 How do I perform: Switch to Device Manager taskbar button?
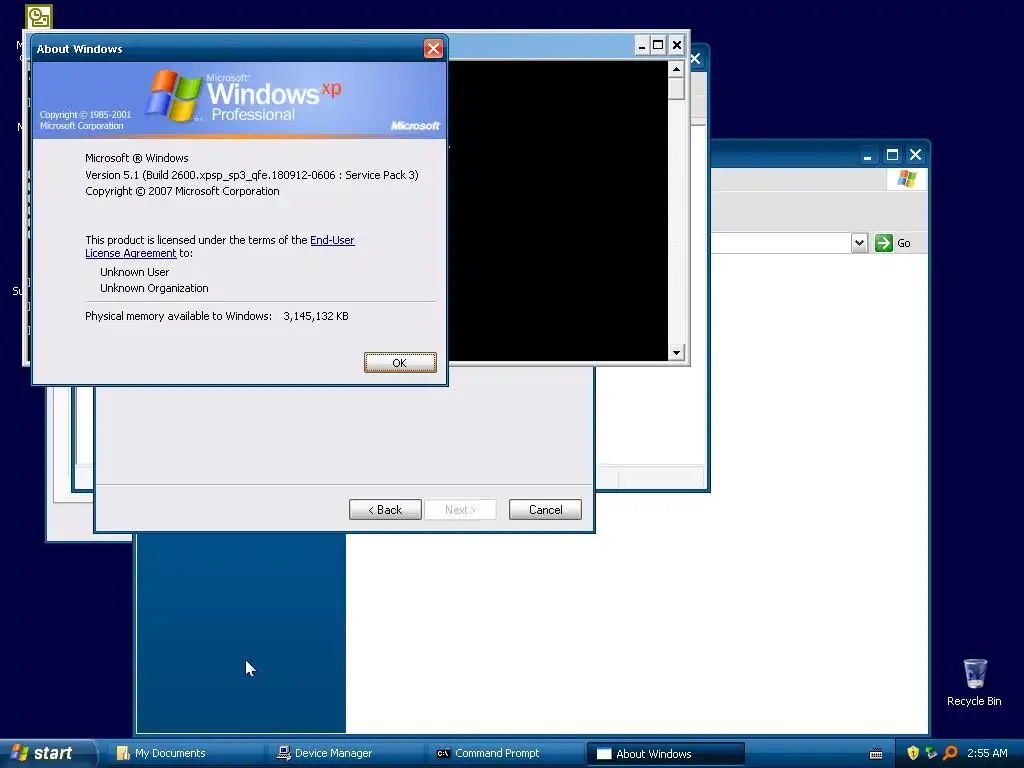coord(345,753)
